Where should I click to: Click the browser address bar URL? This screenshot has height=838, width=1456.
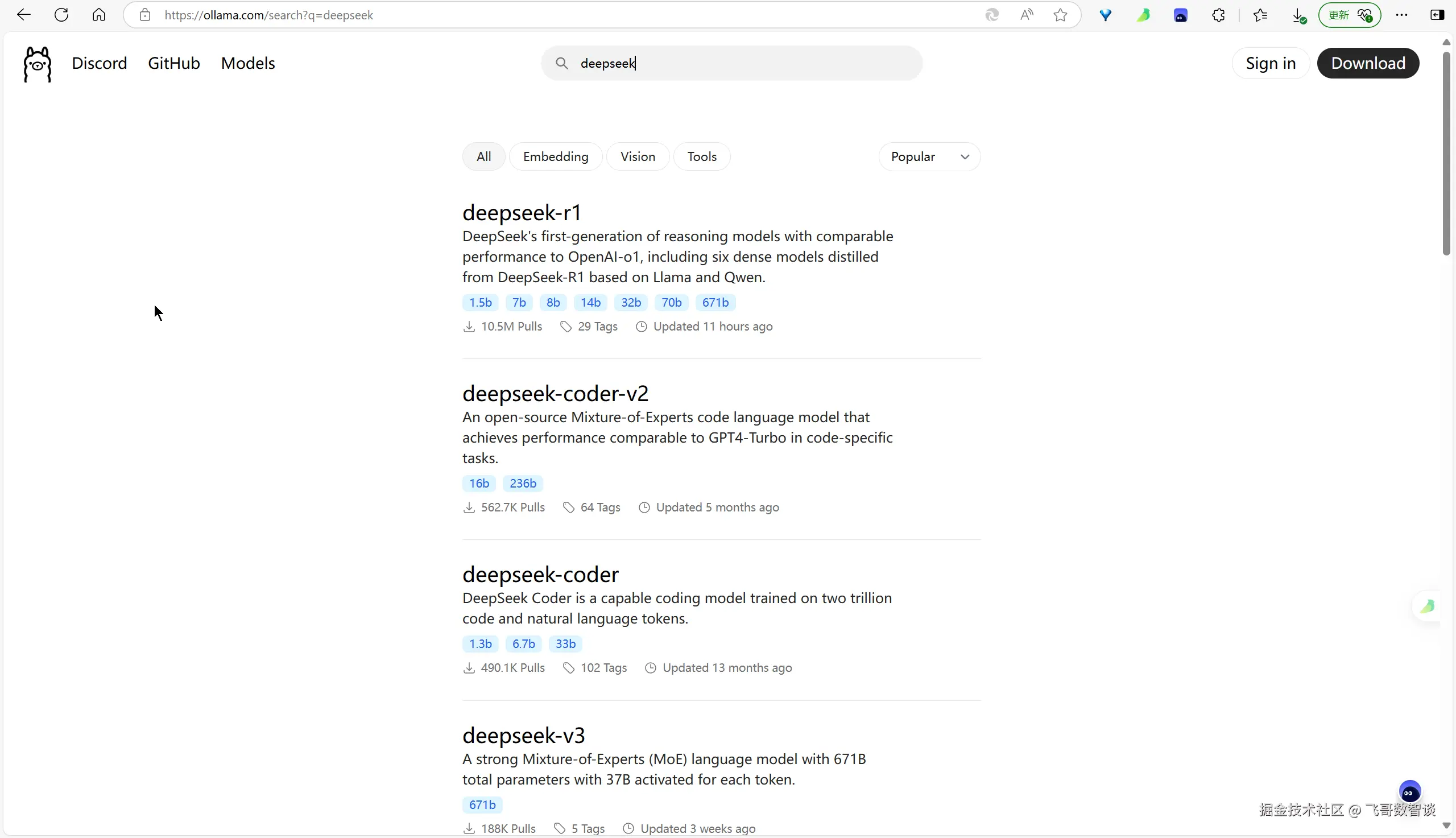point(268,15)
